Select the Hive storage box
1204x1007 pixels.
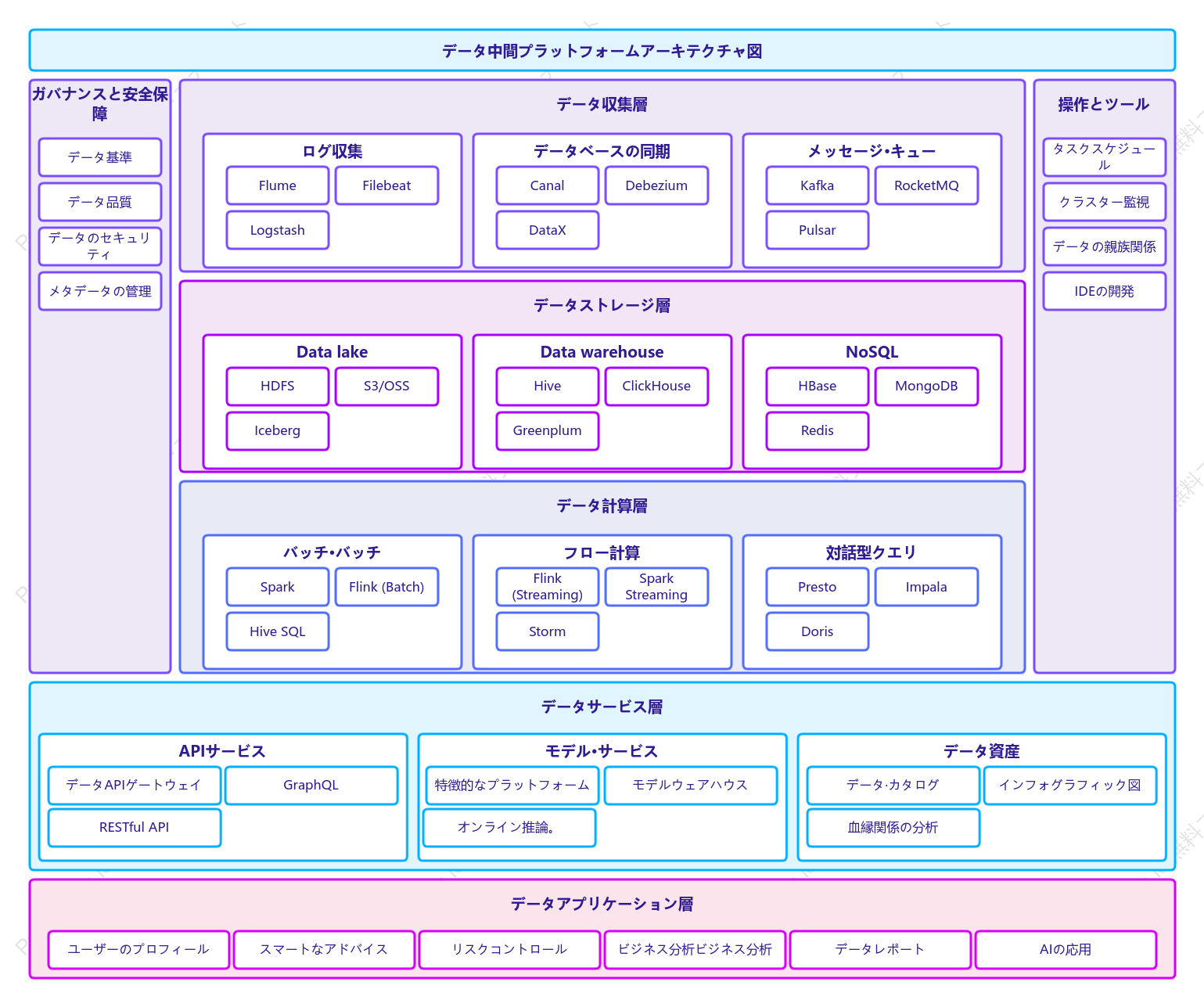click(x=548, y=386)
